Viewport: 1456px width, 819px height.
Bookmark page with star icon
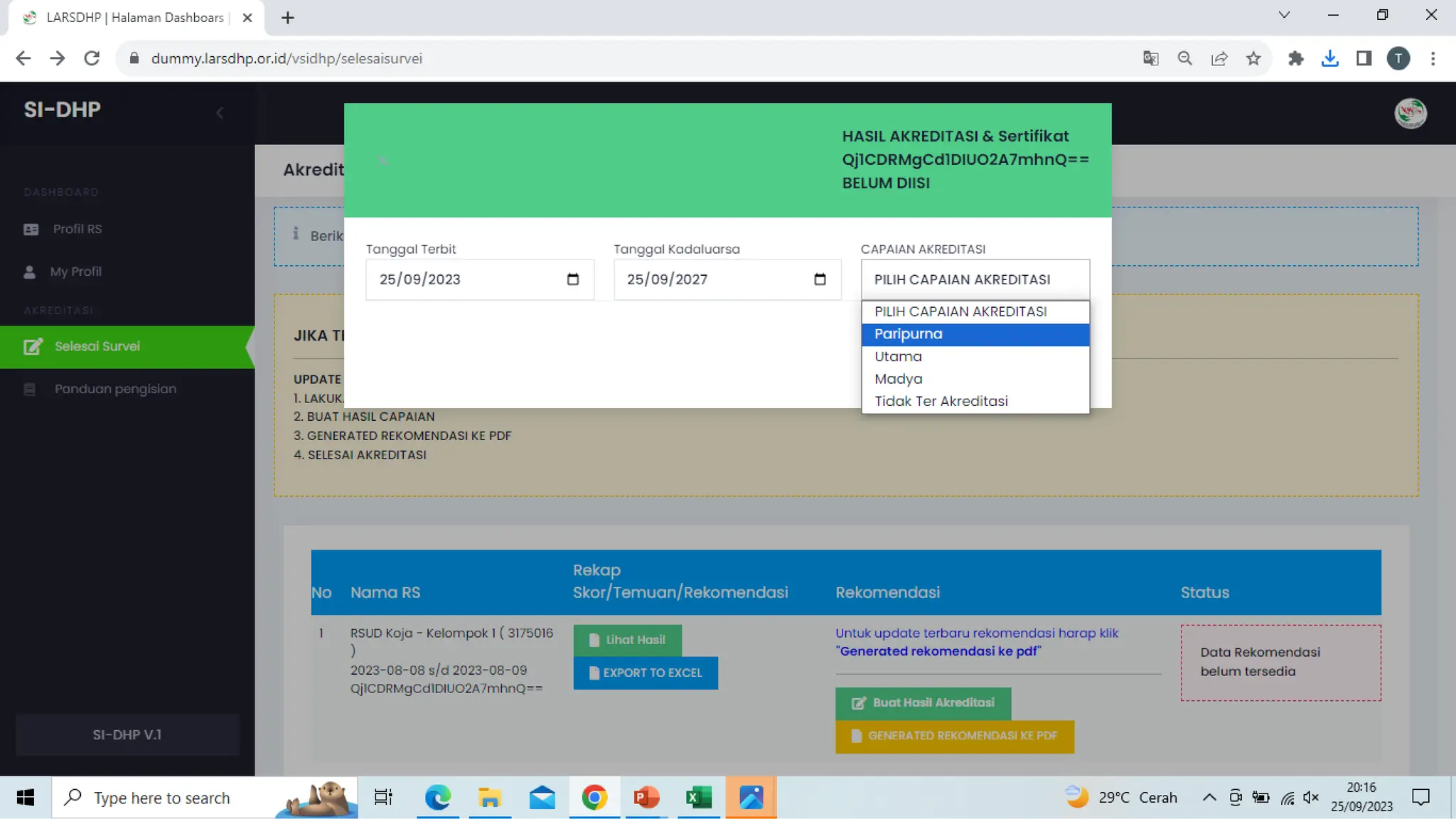click(1253, 58)
